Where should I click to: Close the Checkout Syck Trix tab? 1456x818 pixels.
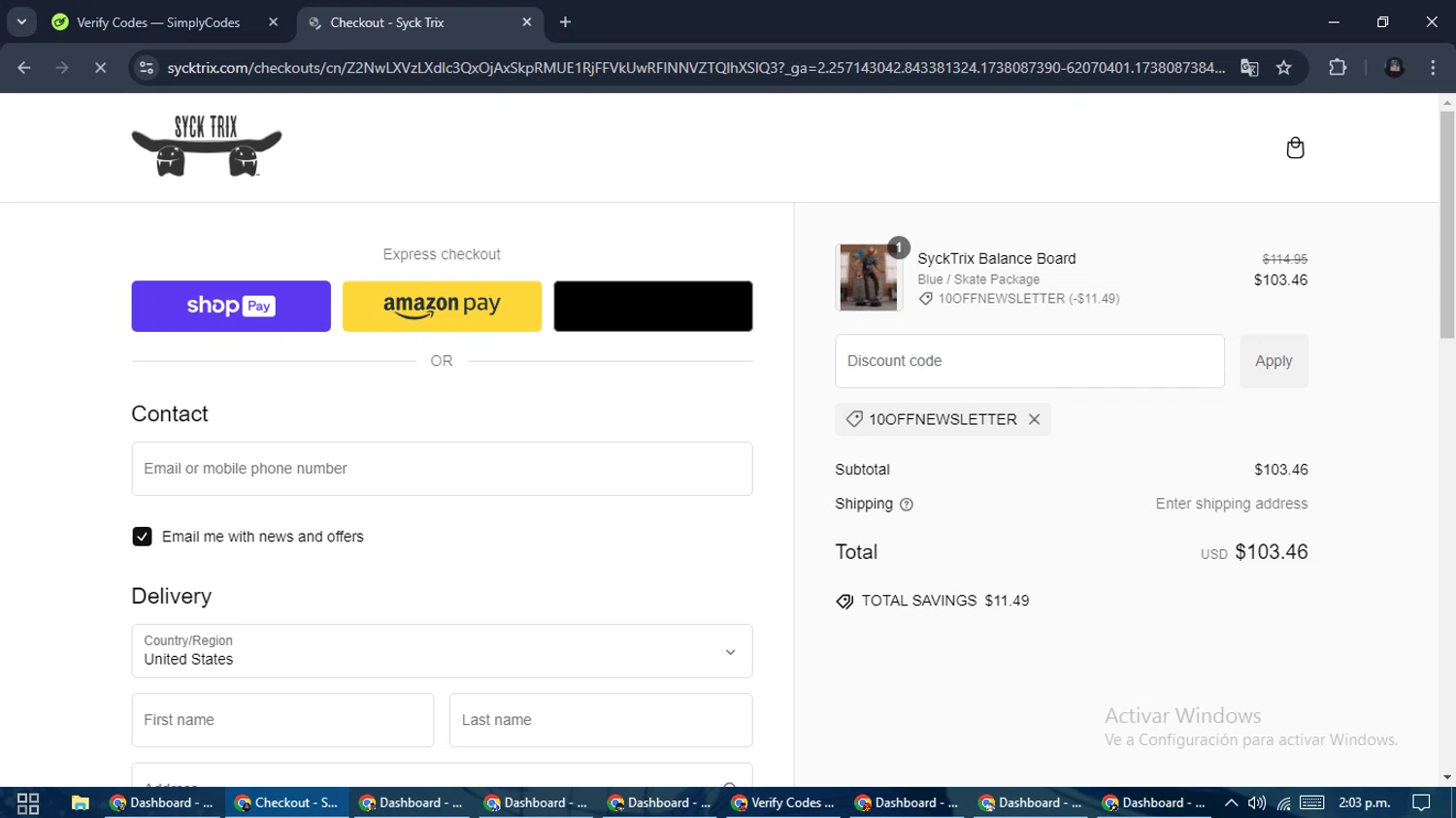[x=527, y=21]
